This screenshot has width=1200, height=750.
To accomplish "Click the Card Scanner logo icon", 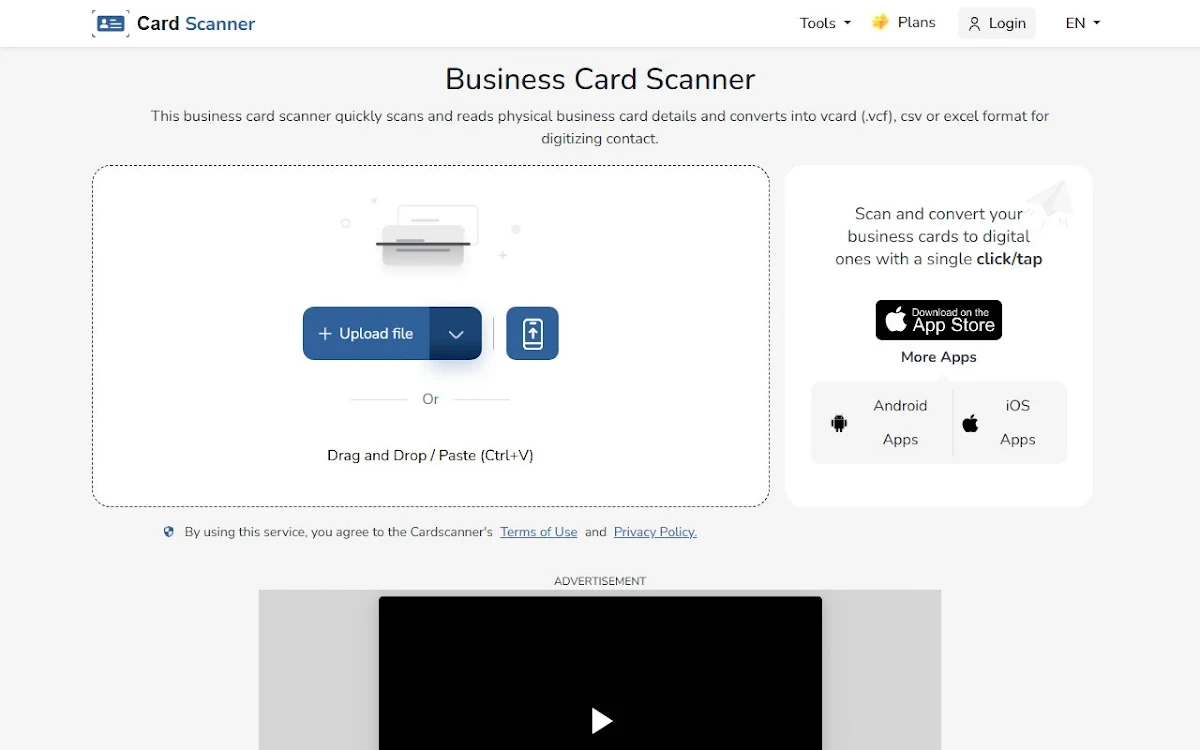I will coord(110,23).
